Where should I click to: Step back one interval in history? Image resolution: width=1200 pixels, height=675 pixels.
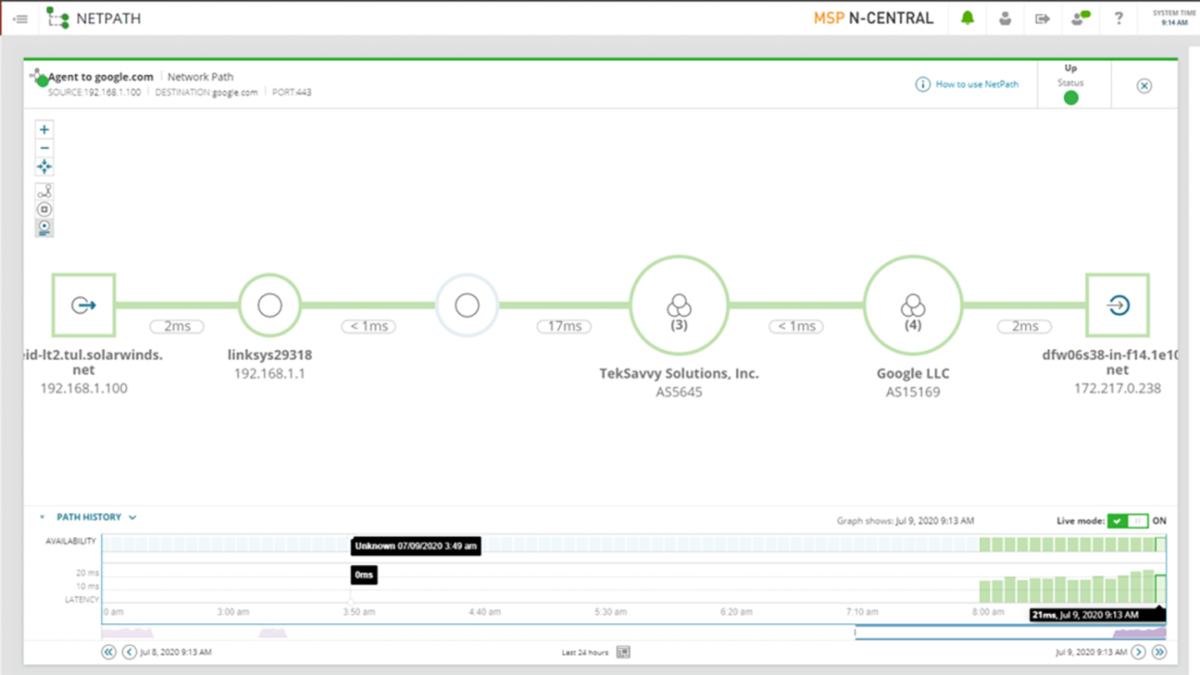[x=129, y=652]
